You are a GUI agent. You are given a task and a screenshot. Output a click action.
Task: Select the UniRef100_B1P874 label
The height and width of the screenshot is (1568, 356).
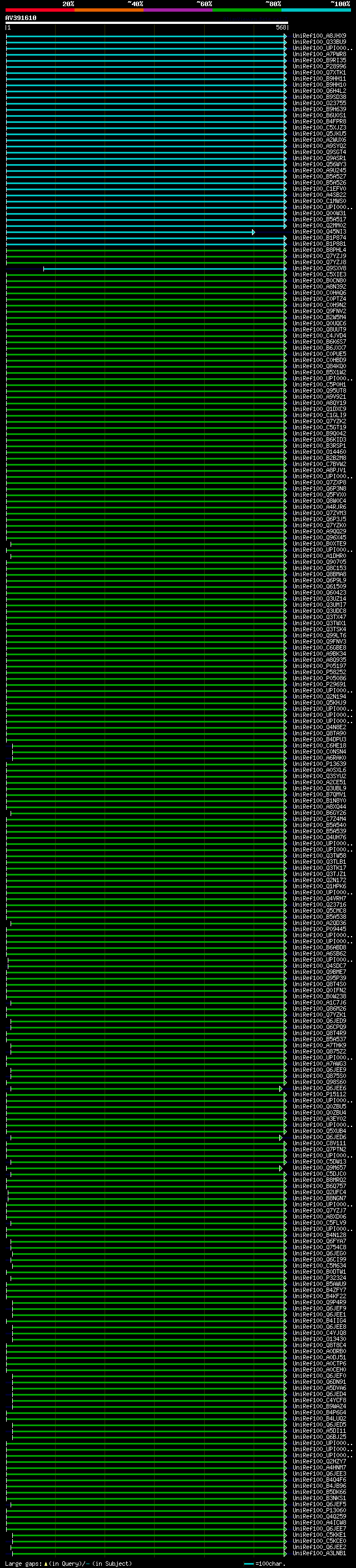pos(319,238)
